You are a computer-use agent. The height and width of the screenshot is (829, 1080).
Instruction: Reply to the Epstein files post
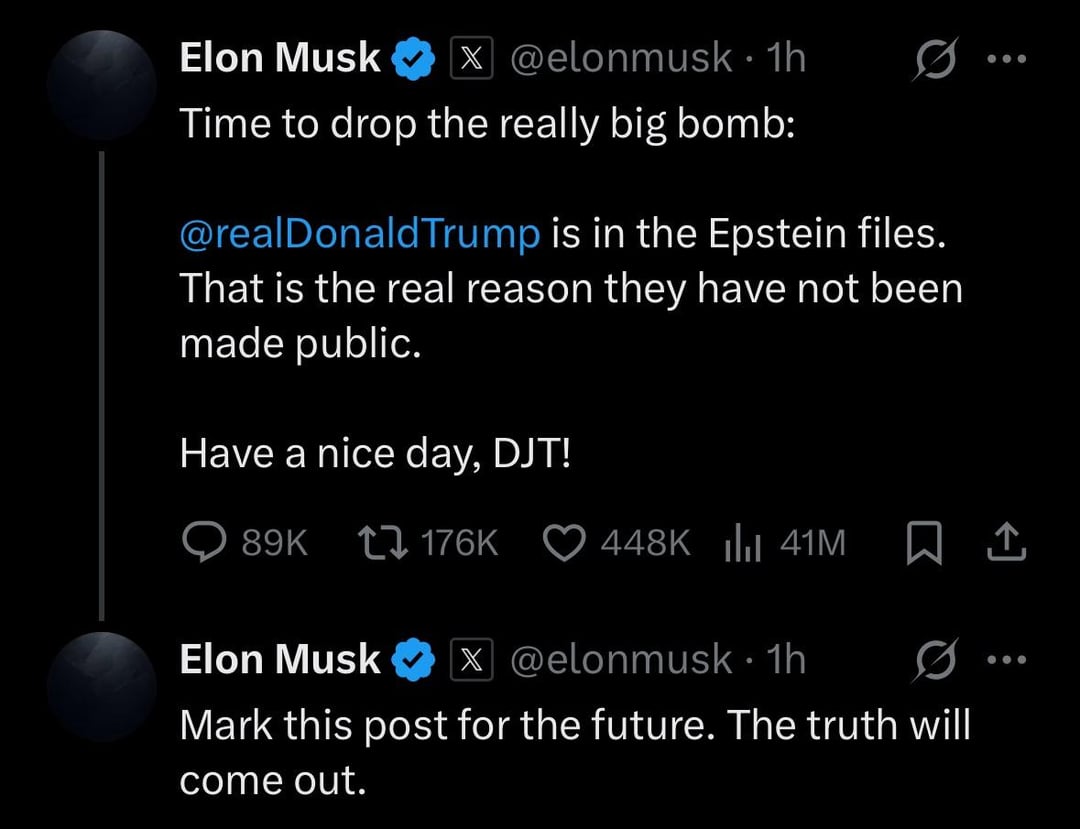pyautogui.click(x=207, y=543)
